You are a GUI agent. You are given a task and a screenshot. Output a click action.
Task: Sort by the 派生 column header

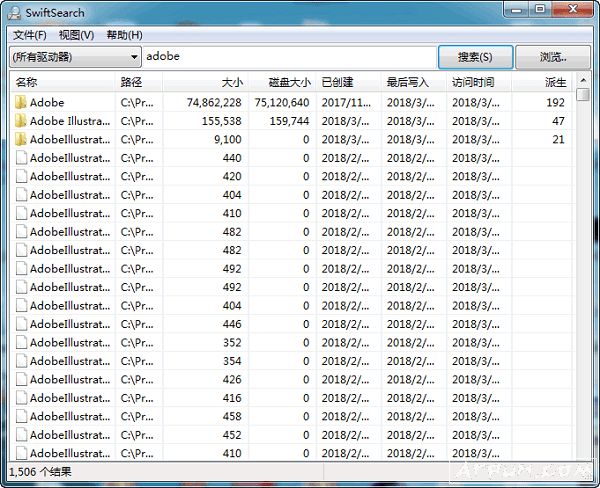543,82
